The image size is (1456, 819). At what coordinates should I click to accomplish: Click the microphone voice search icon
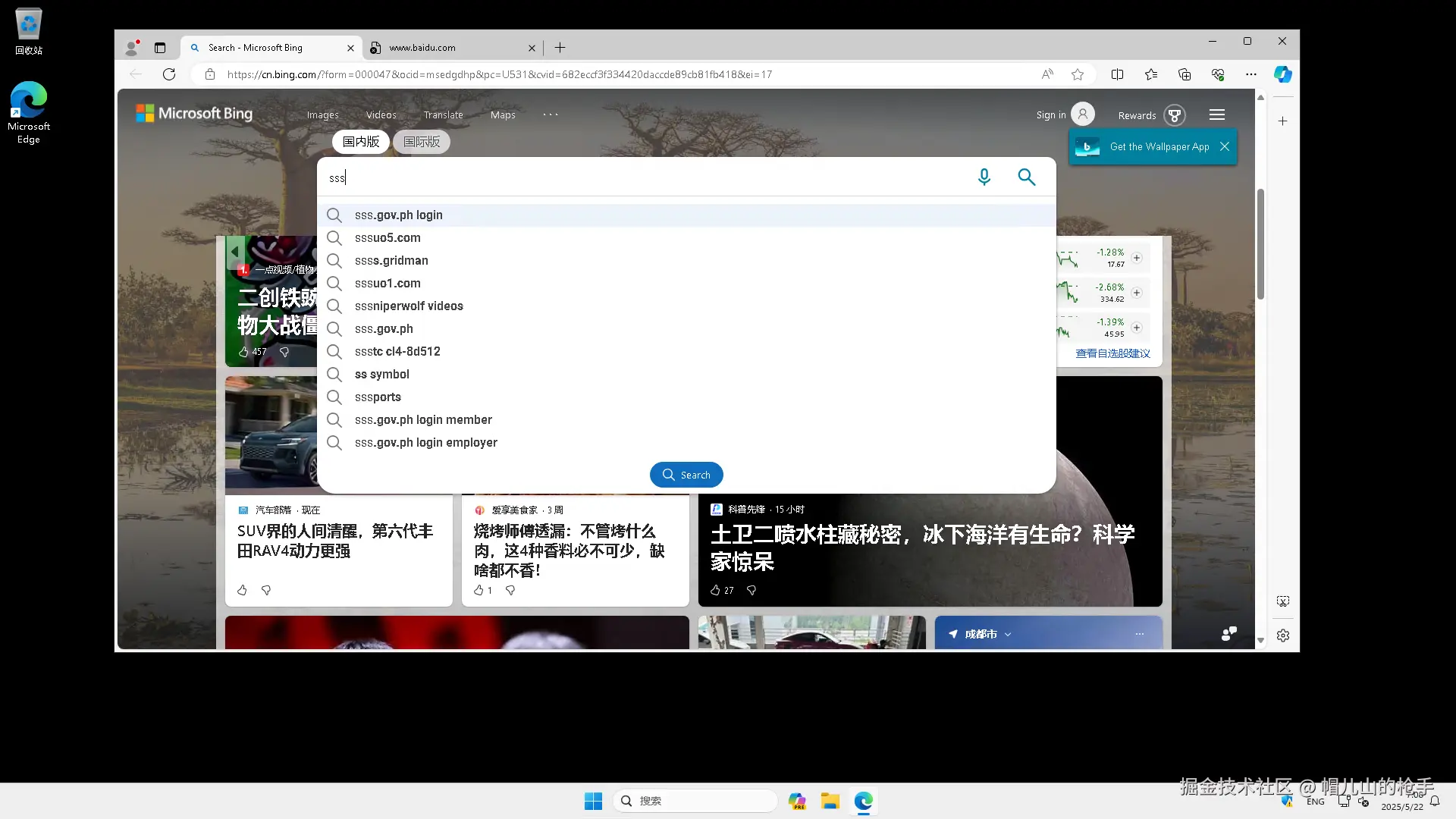[984, 177]
